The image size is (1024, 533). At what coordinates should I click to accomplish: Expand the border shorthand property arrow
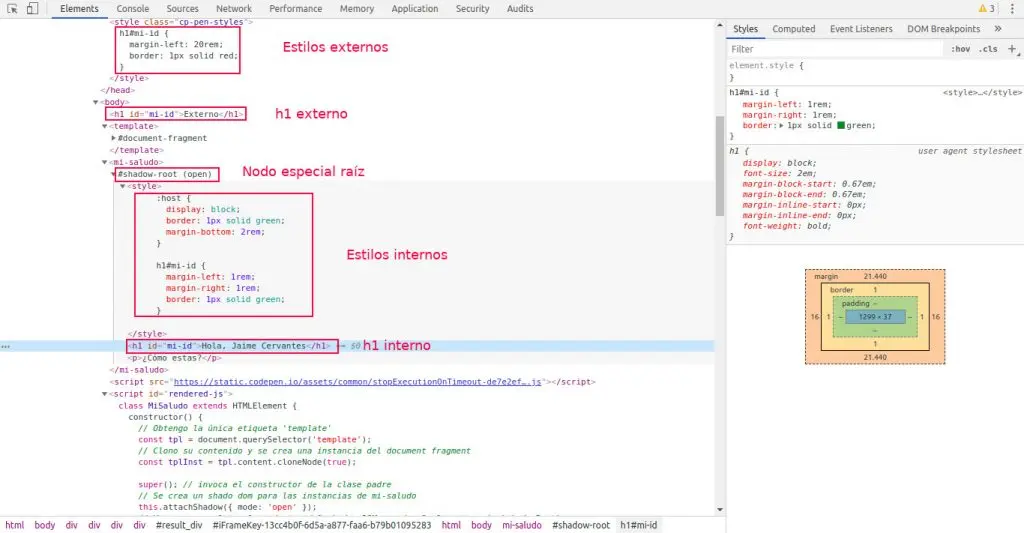click(x=782, y=125)
